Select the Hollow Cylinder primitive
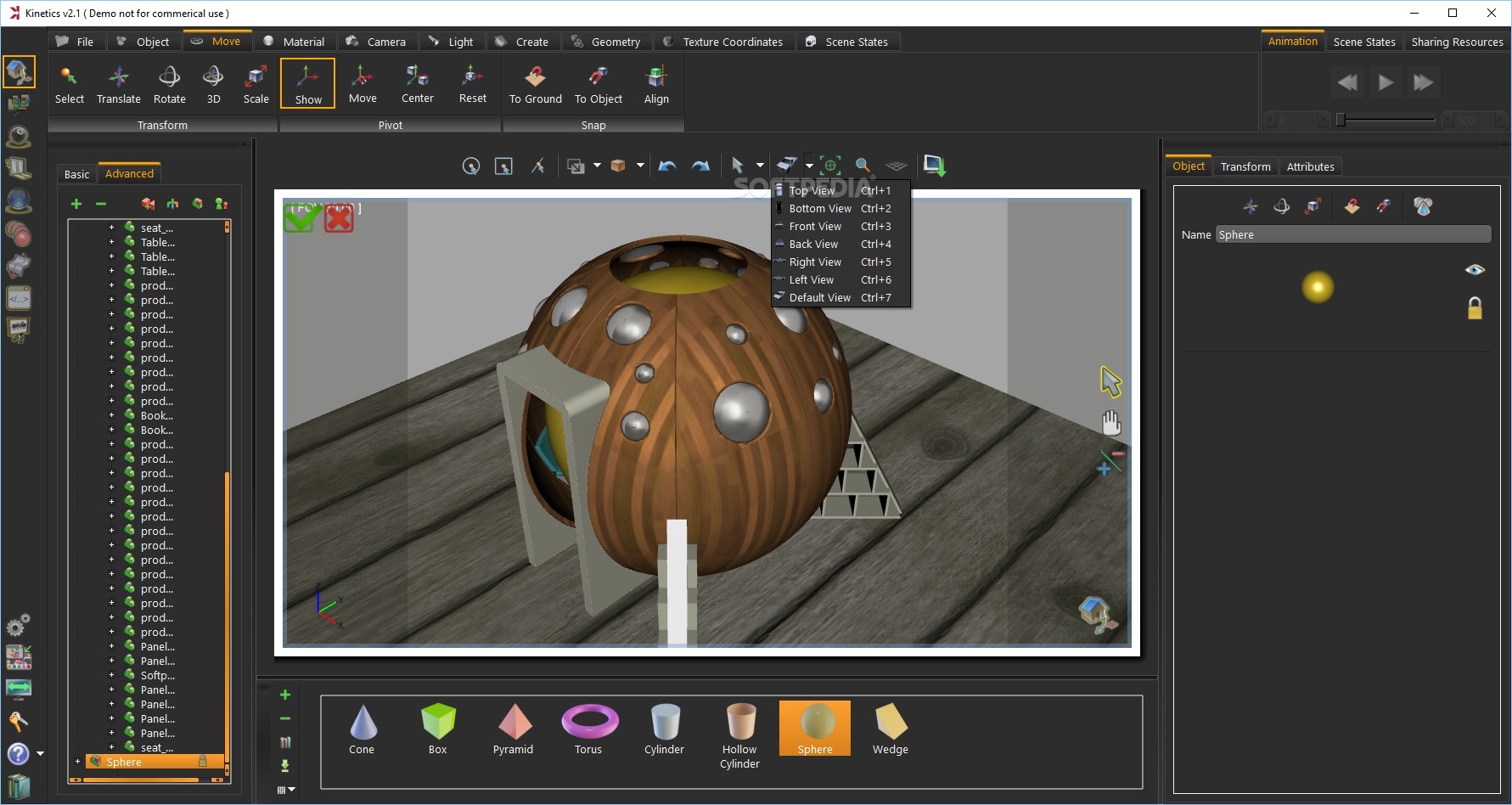The image size is (1512, 805). [x=740, y=736]
